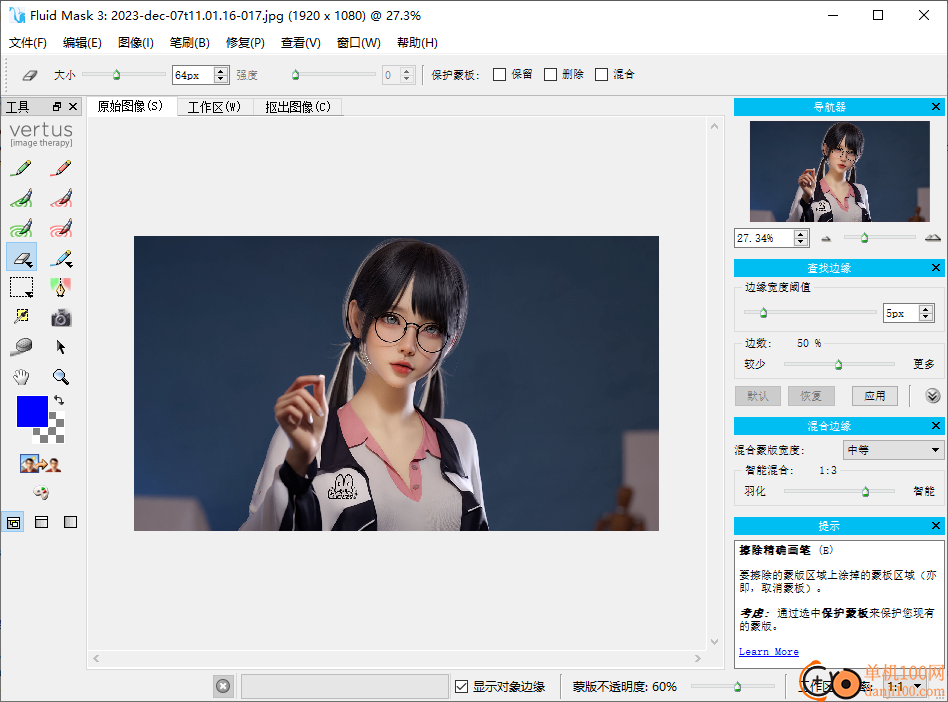Image resolution: width=948 pixels, height=702 pixels.
Task: Select the arrow pointer tool
Action: point(60,347)
